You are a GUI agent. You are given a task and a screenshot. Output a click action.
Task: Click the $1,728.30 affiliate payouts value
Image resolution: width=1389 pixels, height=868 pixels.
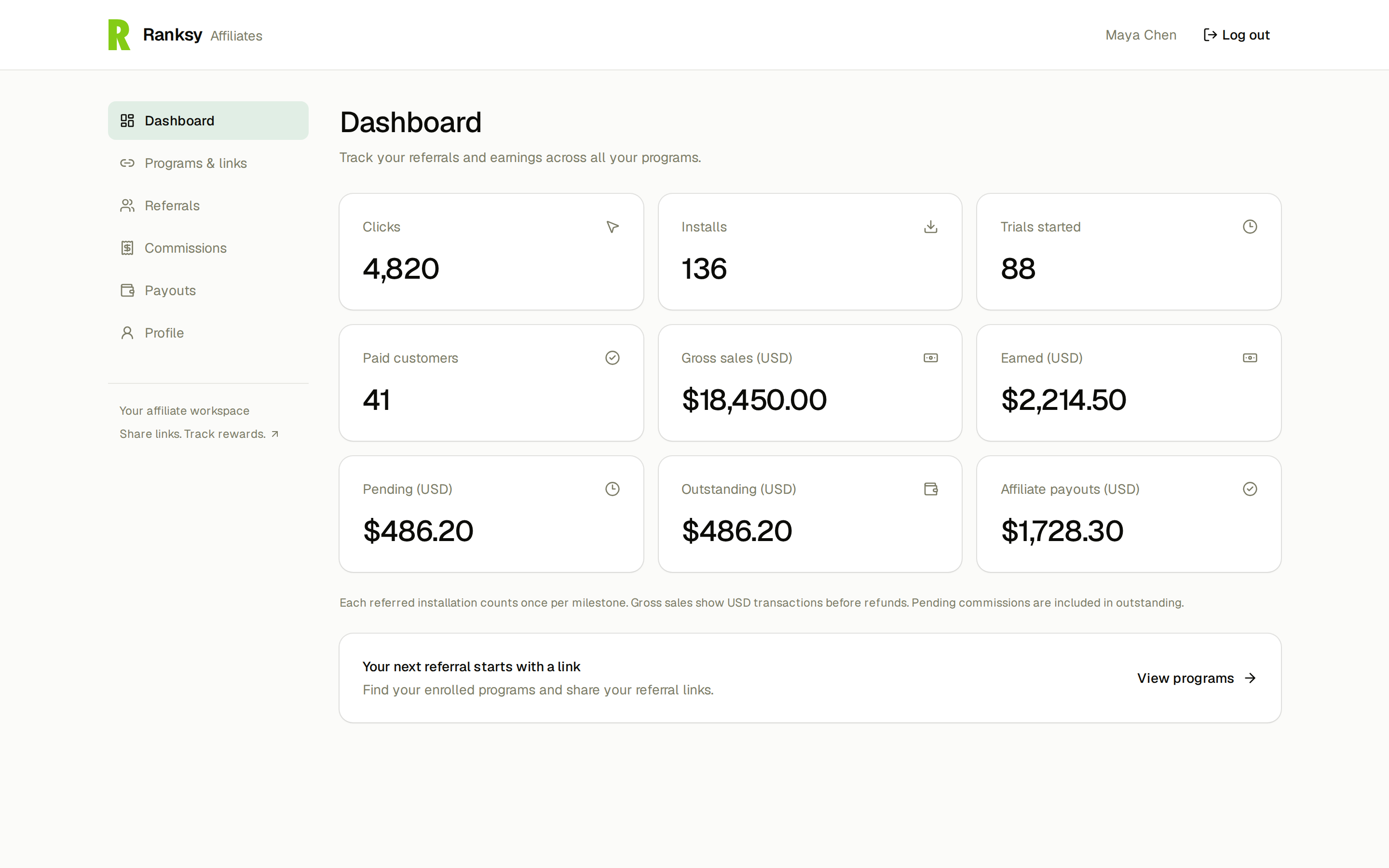(x=1062, y=531)
